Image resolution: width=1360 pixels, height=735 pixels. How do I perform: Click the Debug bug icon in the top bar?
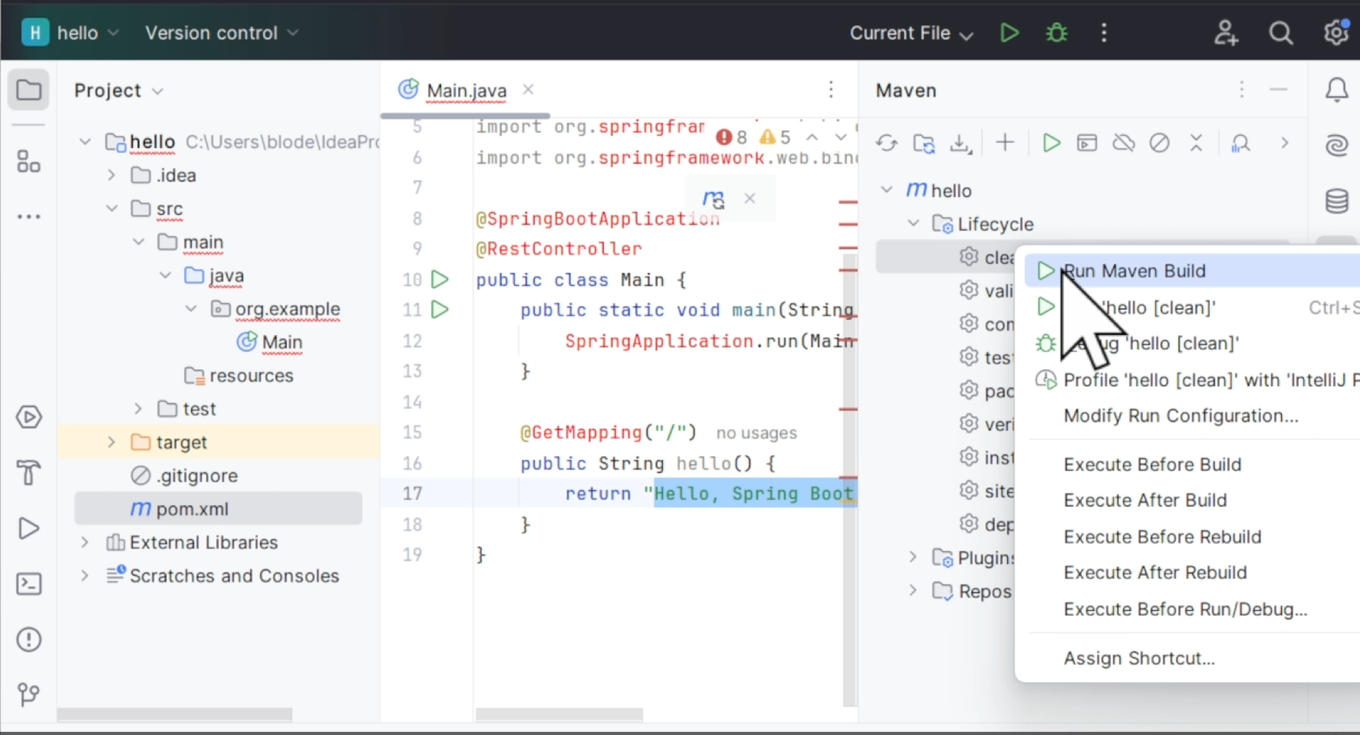[1057, 33]
